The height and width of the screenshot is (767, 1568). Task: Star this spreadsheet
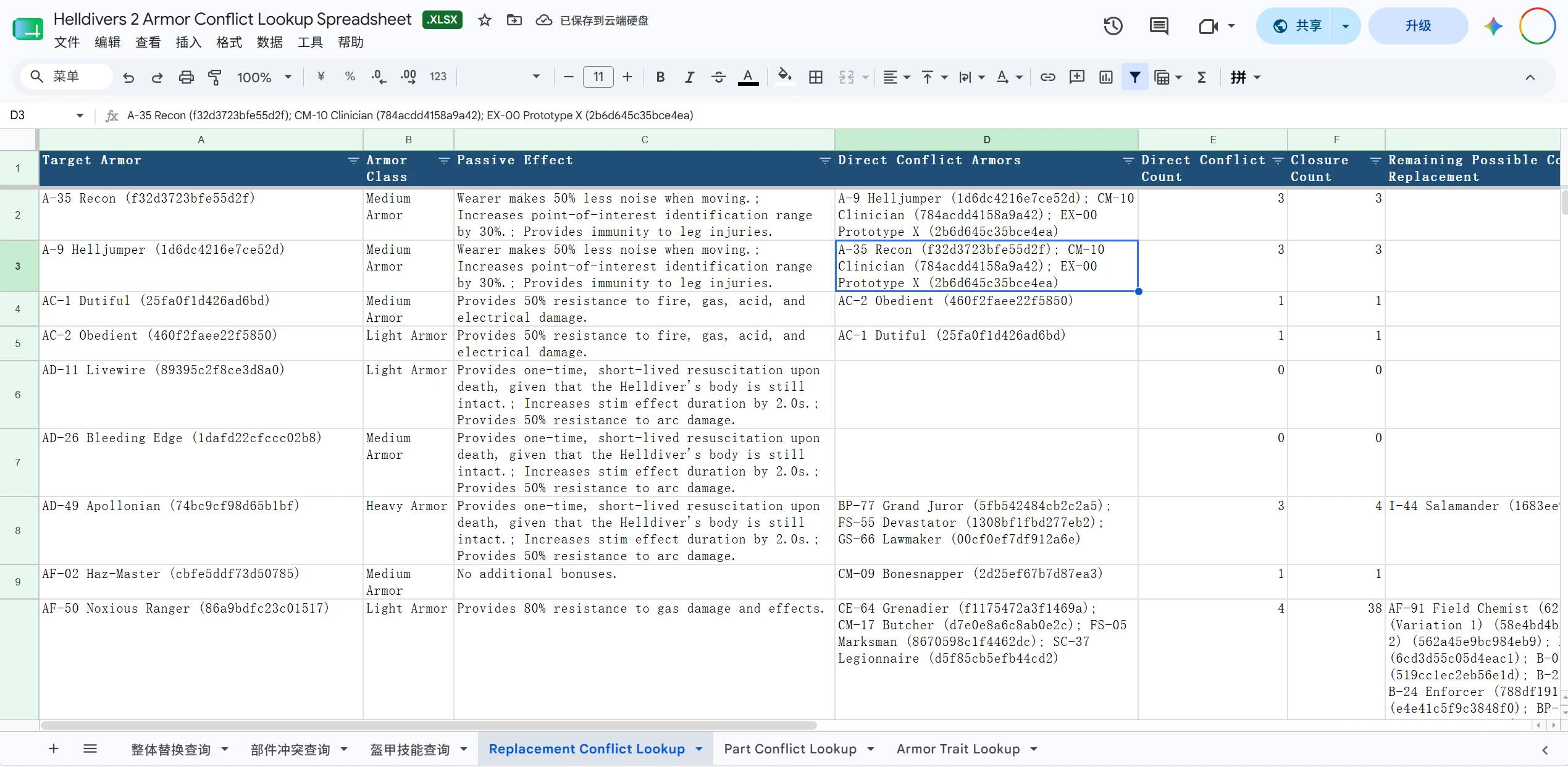[484, 20]
